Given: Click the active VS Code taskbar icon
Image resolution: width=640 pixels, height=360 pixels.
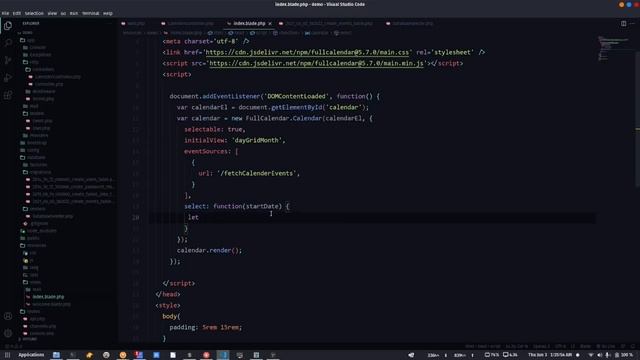Looking at the screenshot, I should [223, 355].
